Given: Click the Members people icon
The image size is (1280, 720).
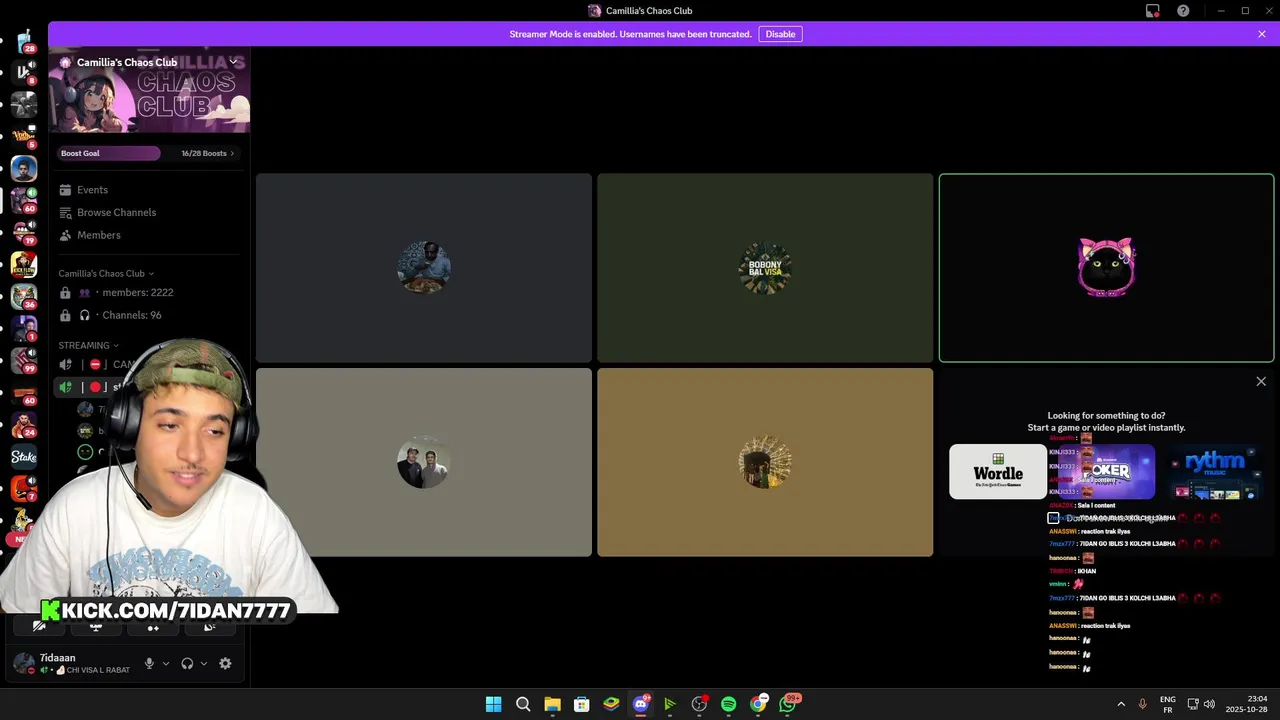Looking at the screenshot, I should [65, 235].
